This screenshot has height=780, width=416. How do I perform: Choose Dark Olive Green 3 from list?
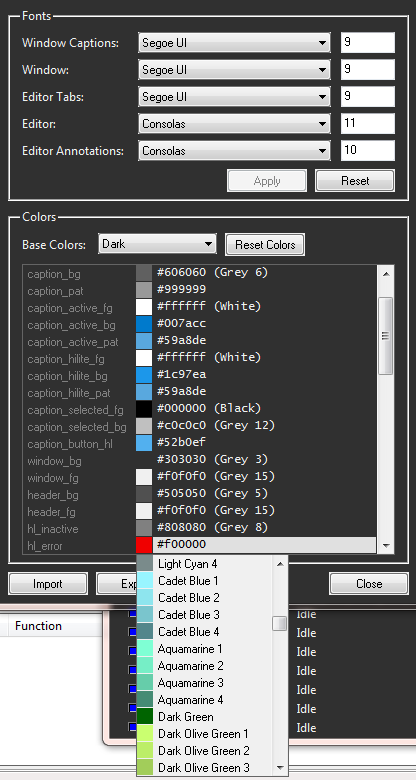click(205, 768)
